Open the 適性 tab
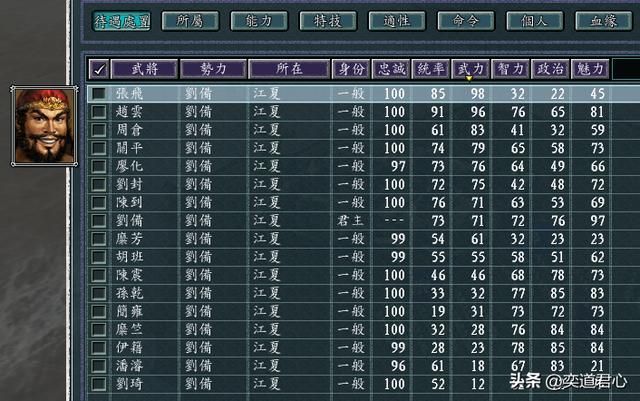 coord(397,21)
